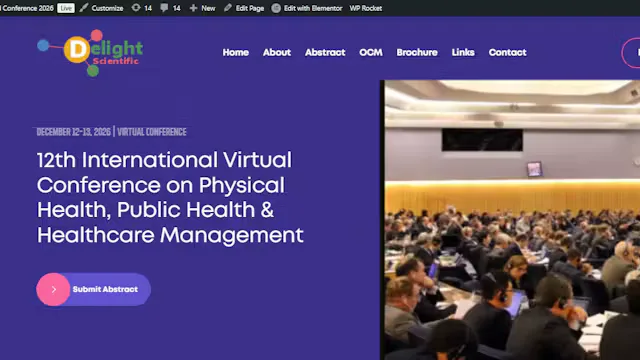Image resolution: width=640 pixels, height=360 pixels.
Task: Open the OCM menu item
Action: point(371,53)
